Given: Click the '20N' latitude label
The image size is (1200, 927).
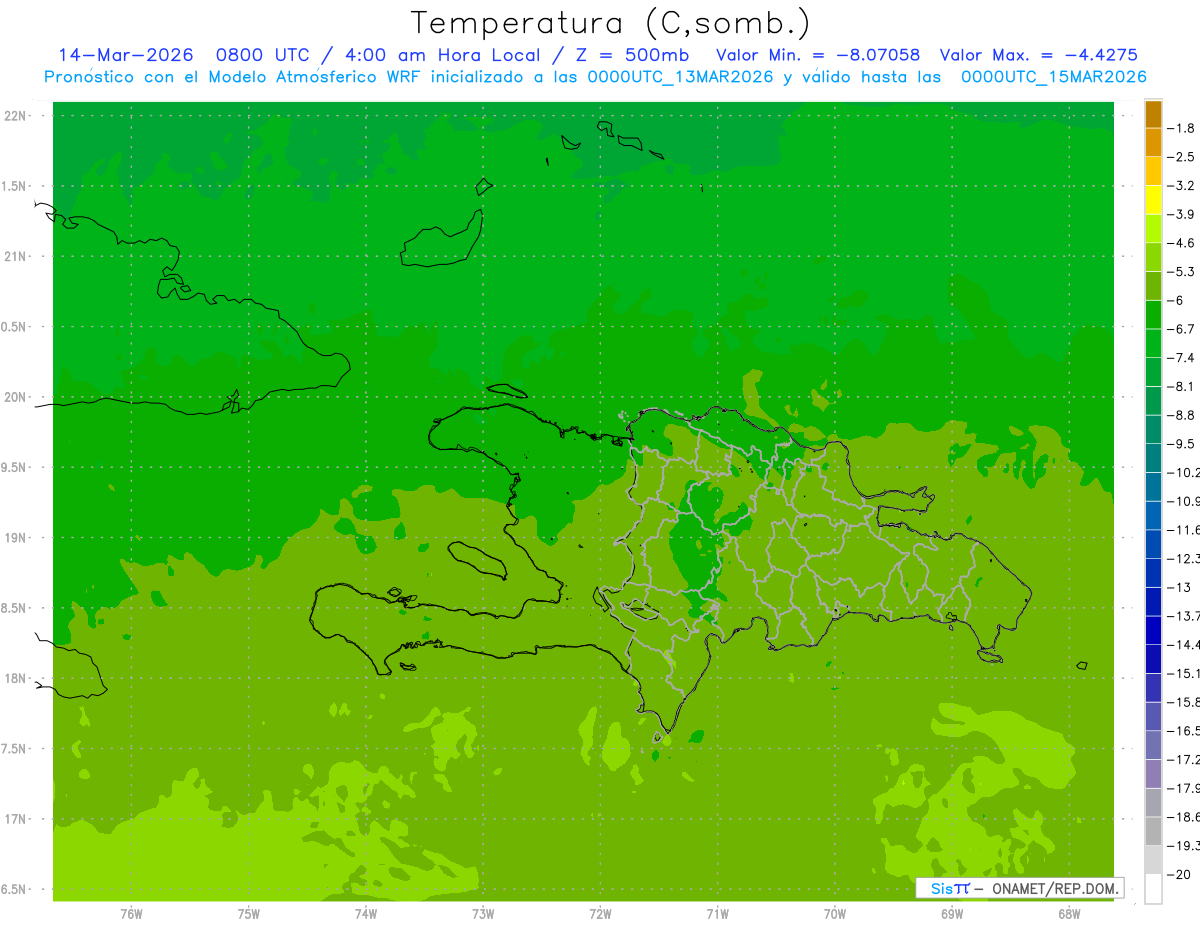Looking at the screenshot, I should 17,397.
